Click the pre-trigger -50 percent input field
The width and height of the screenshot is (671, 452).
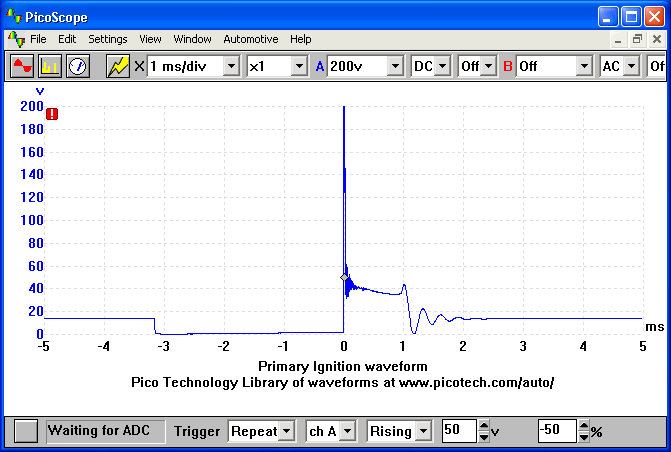click(x=557, y=431)
